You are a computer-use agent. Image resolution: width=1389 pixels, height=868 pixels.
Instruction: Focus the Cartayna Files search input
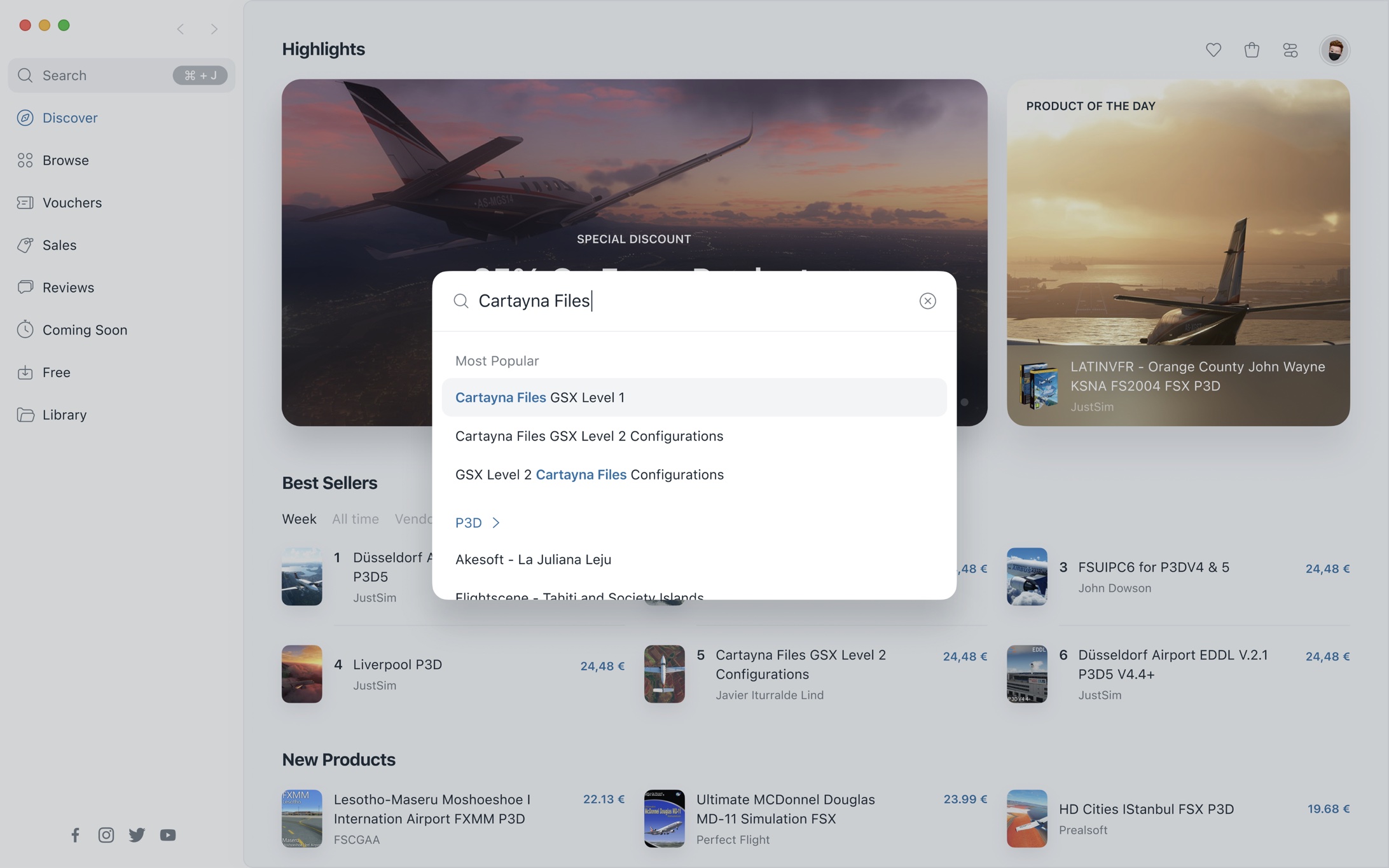[x=693, y=301]
